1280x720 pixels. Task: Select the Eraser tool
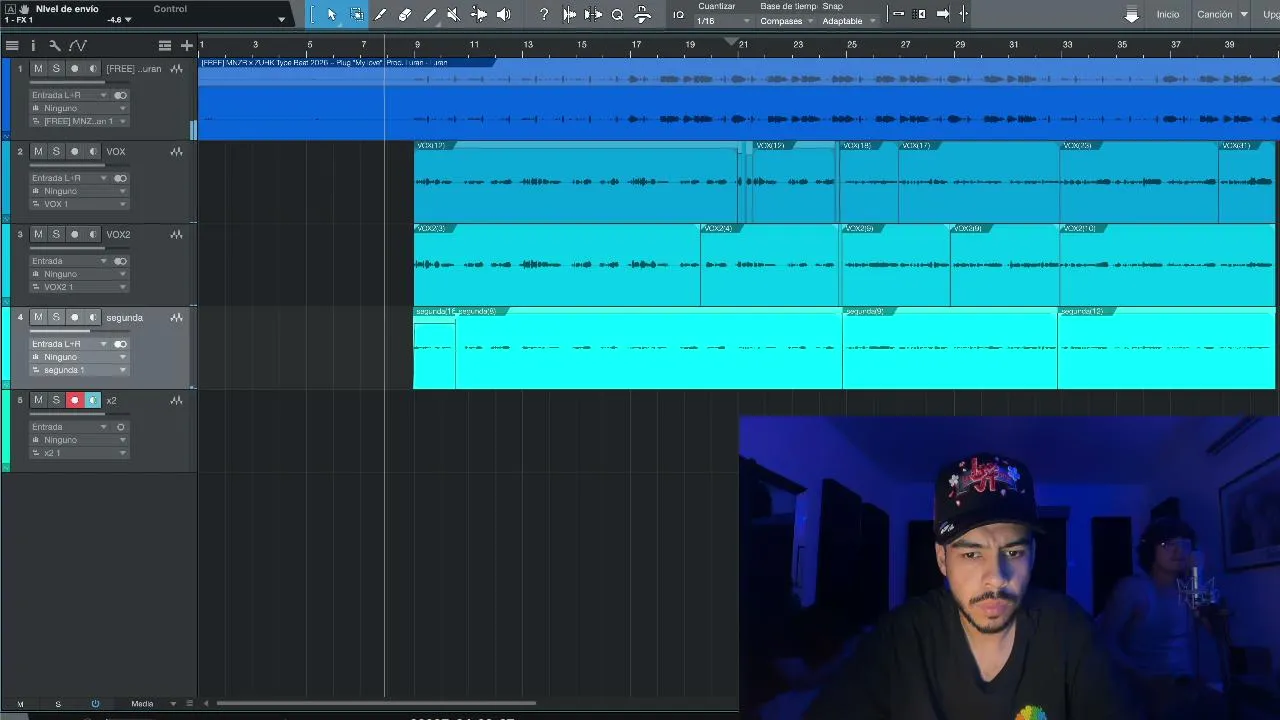(x=405, y=14)
